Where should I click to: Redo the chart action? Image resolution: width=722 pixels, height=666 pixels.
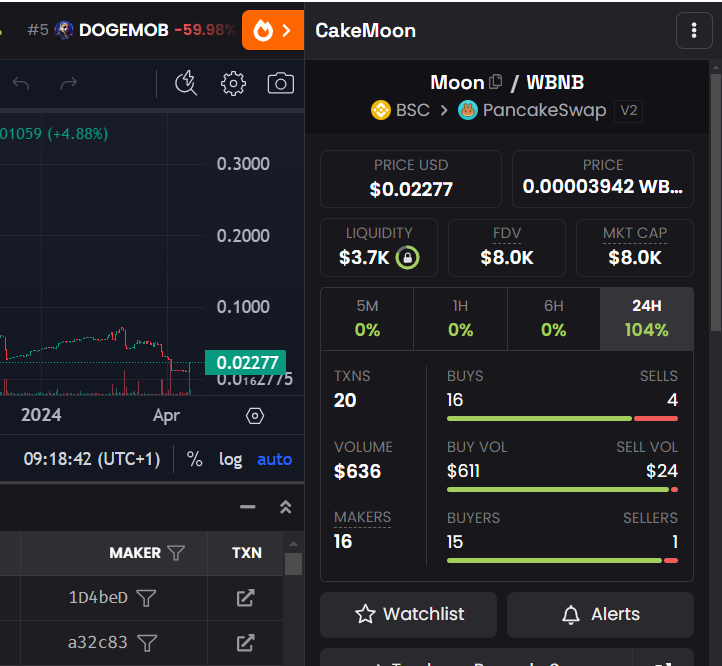pos(69,83)
